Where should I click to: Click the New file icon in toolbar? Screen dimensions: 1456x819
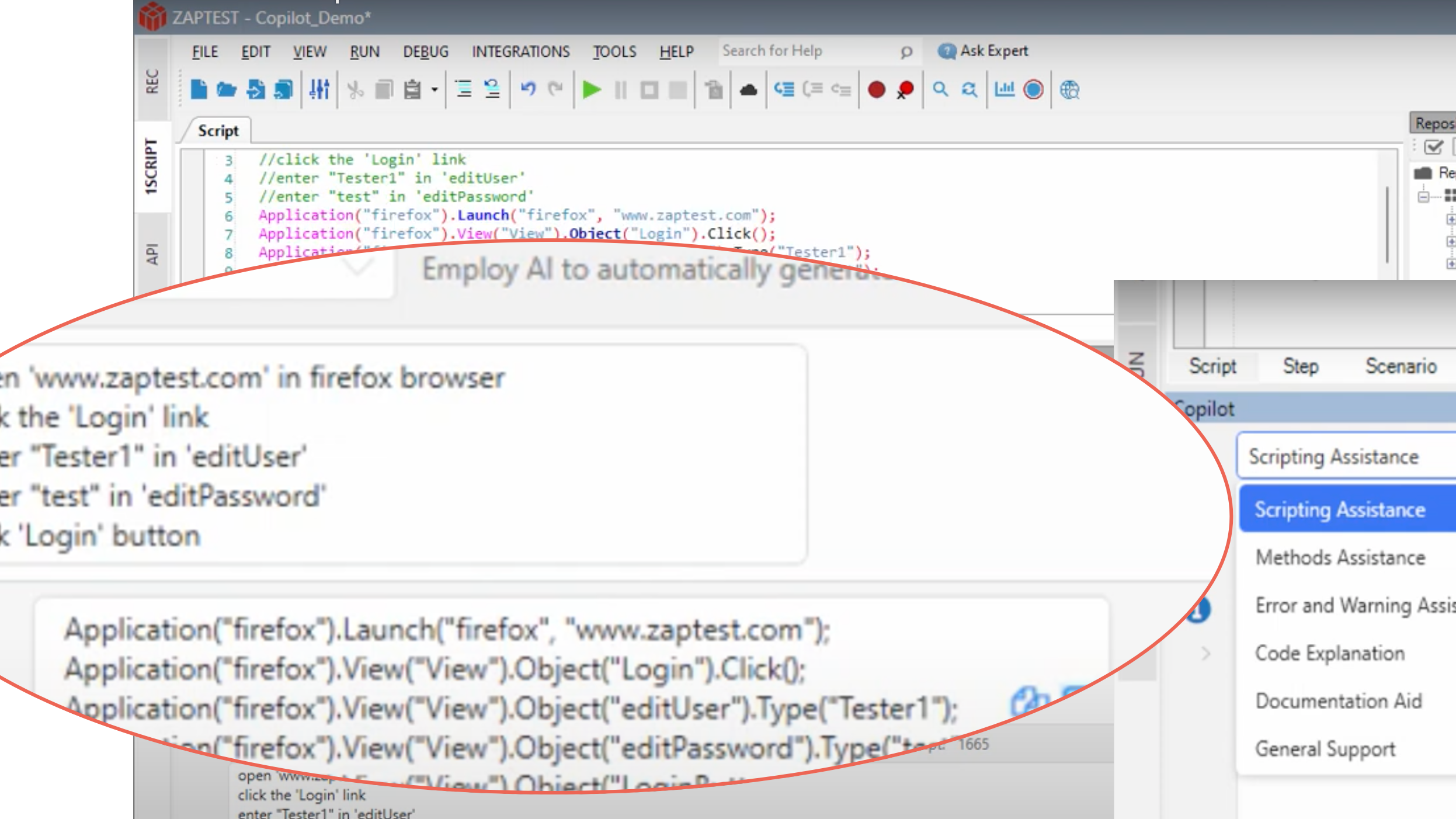199,90
